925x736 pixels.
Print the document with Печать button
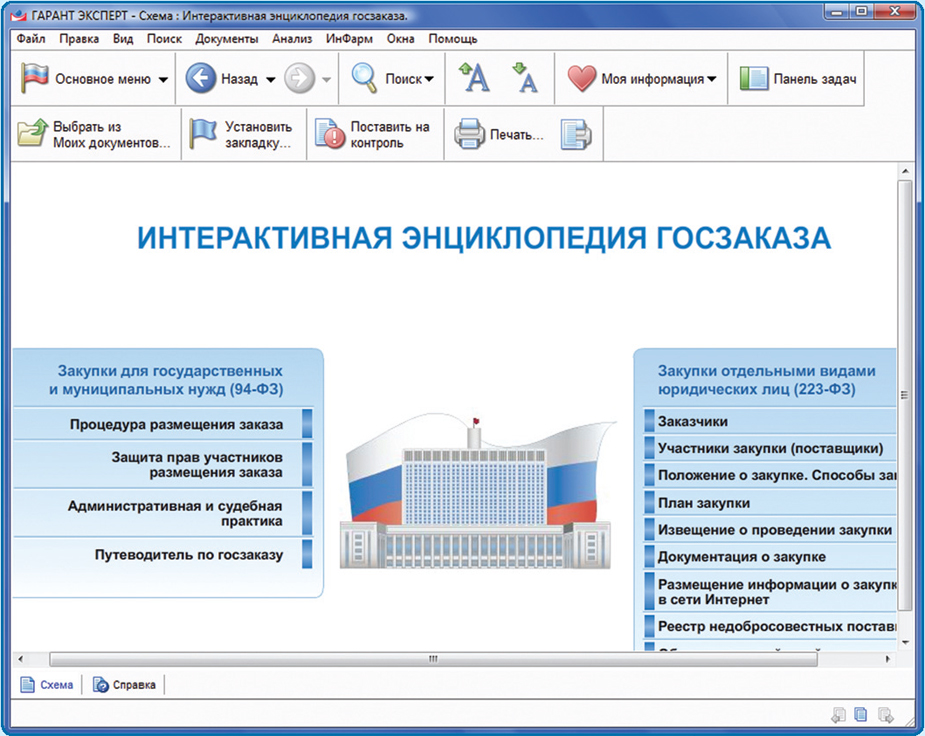(500, 134)
